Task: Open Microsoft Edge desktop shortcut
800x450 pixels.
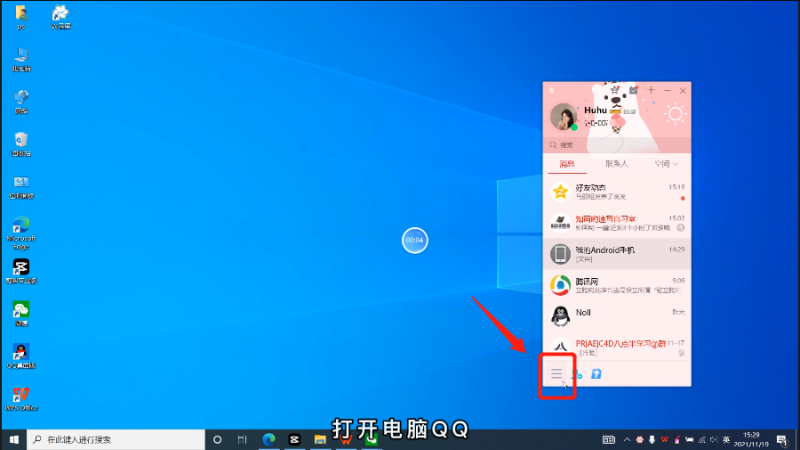Action: point(21,233)
